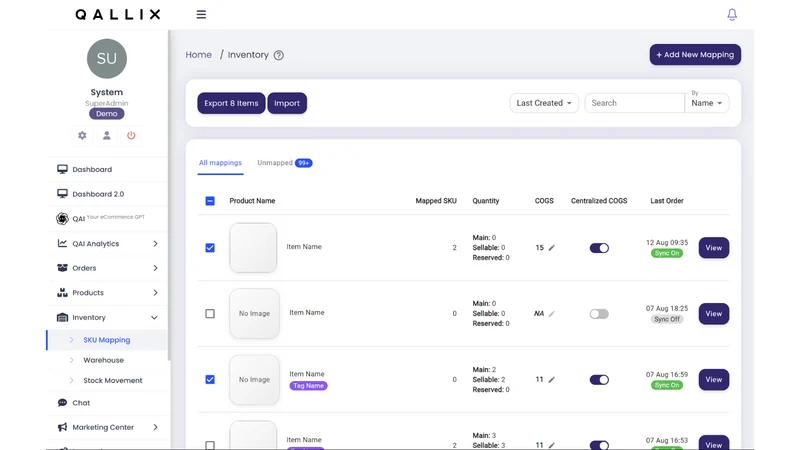
Task: Open the Last Created sort dropdown
Action: 544,103
